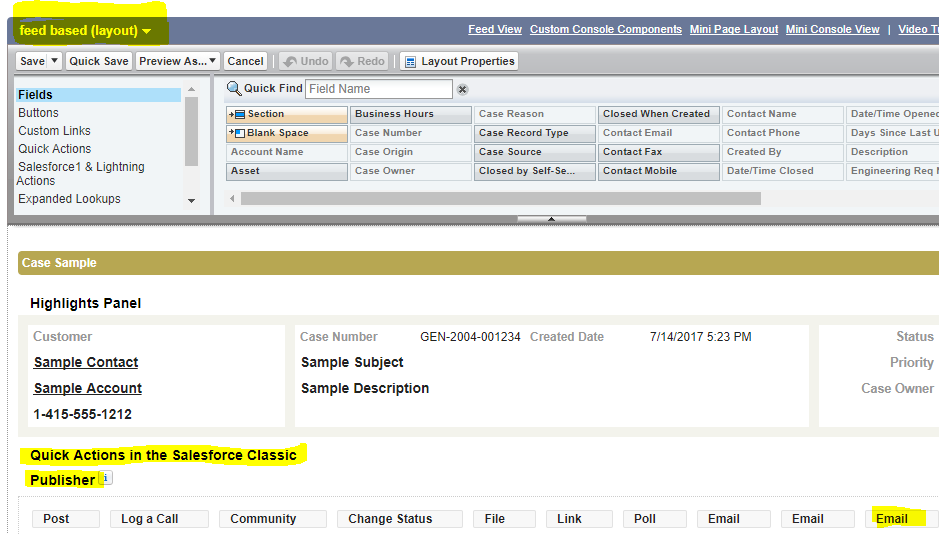Viewport: 939px width, 534px height.
Task: Select the Contact Fax field
Action: click(x=659, y=152)
